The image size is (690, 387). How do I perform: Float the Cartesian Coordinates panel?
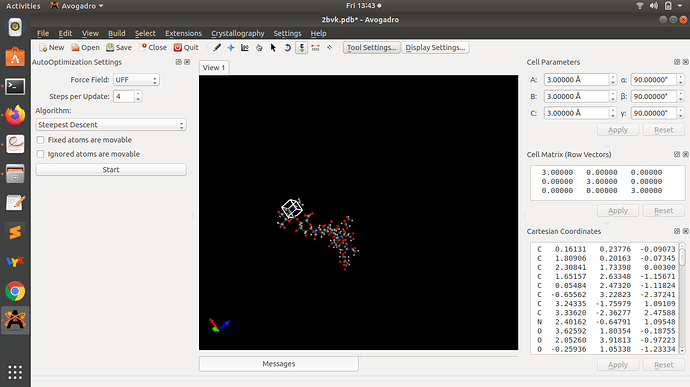pos(677,231)
